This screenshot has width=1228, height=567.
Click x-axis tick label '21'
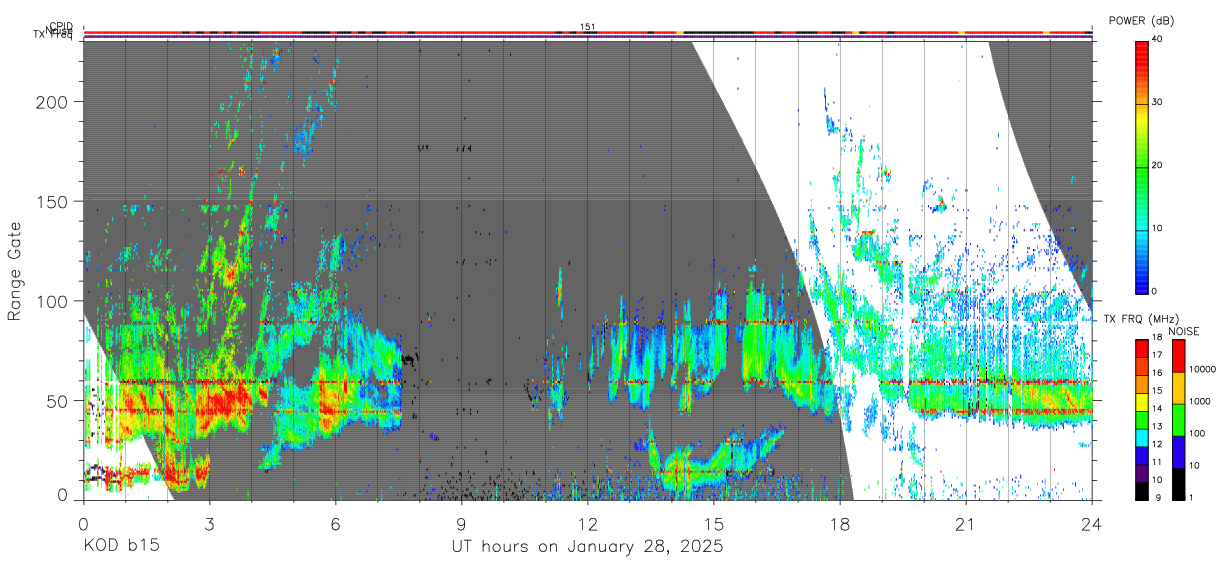point(966,523)
